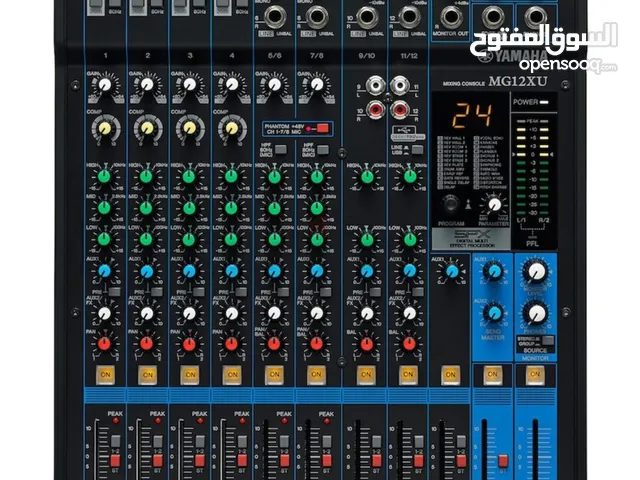Toggle the channel 5/6 red ST button
Image resolution: width=640 pixels, height=480 pixels.
[x=284, y=461]
